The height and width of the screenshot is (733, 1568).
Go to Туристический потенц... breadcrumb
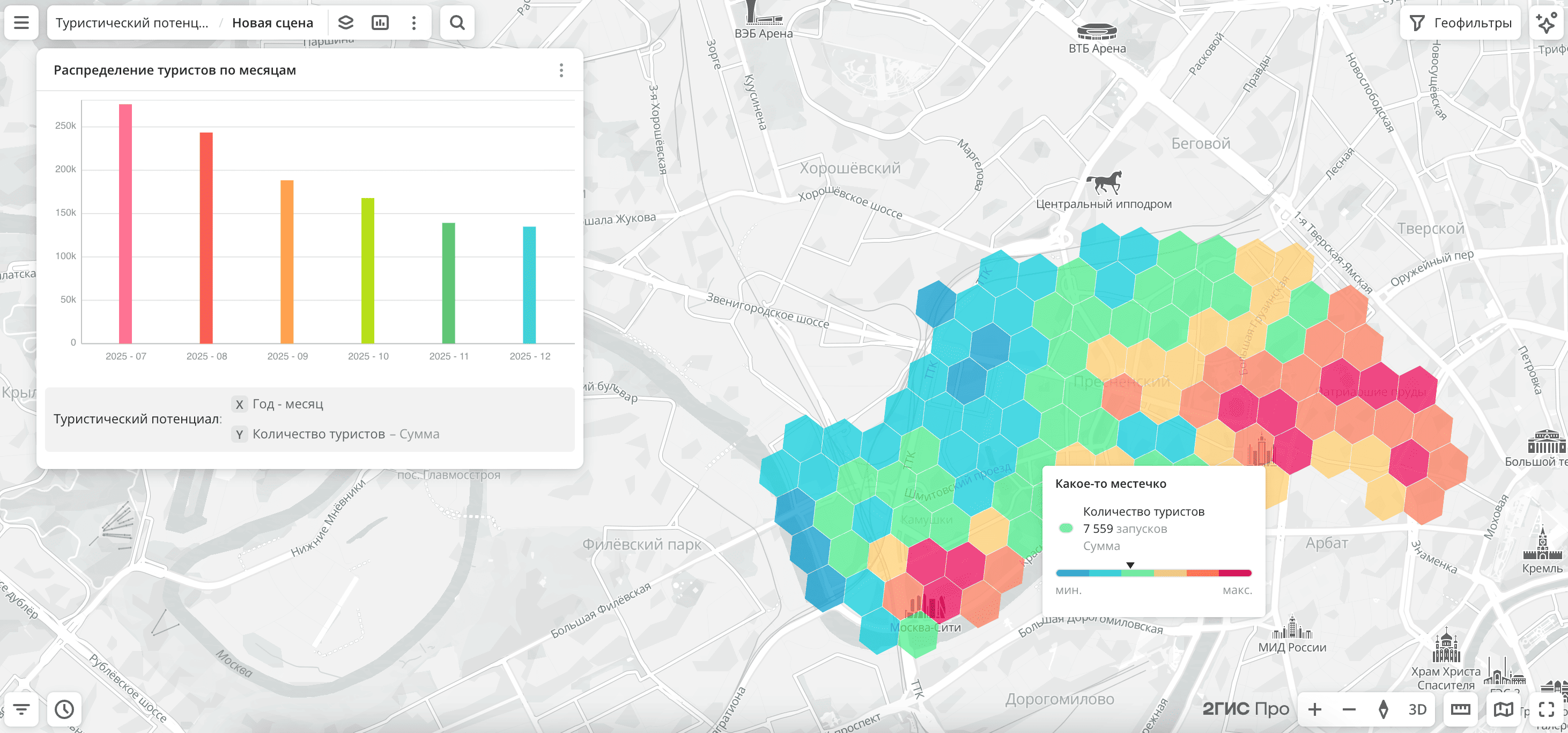tap(132, 23)
